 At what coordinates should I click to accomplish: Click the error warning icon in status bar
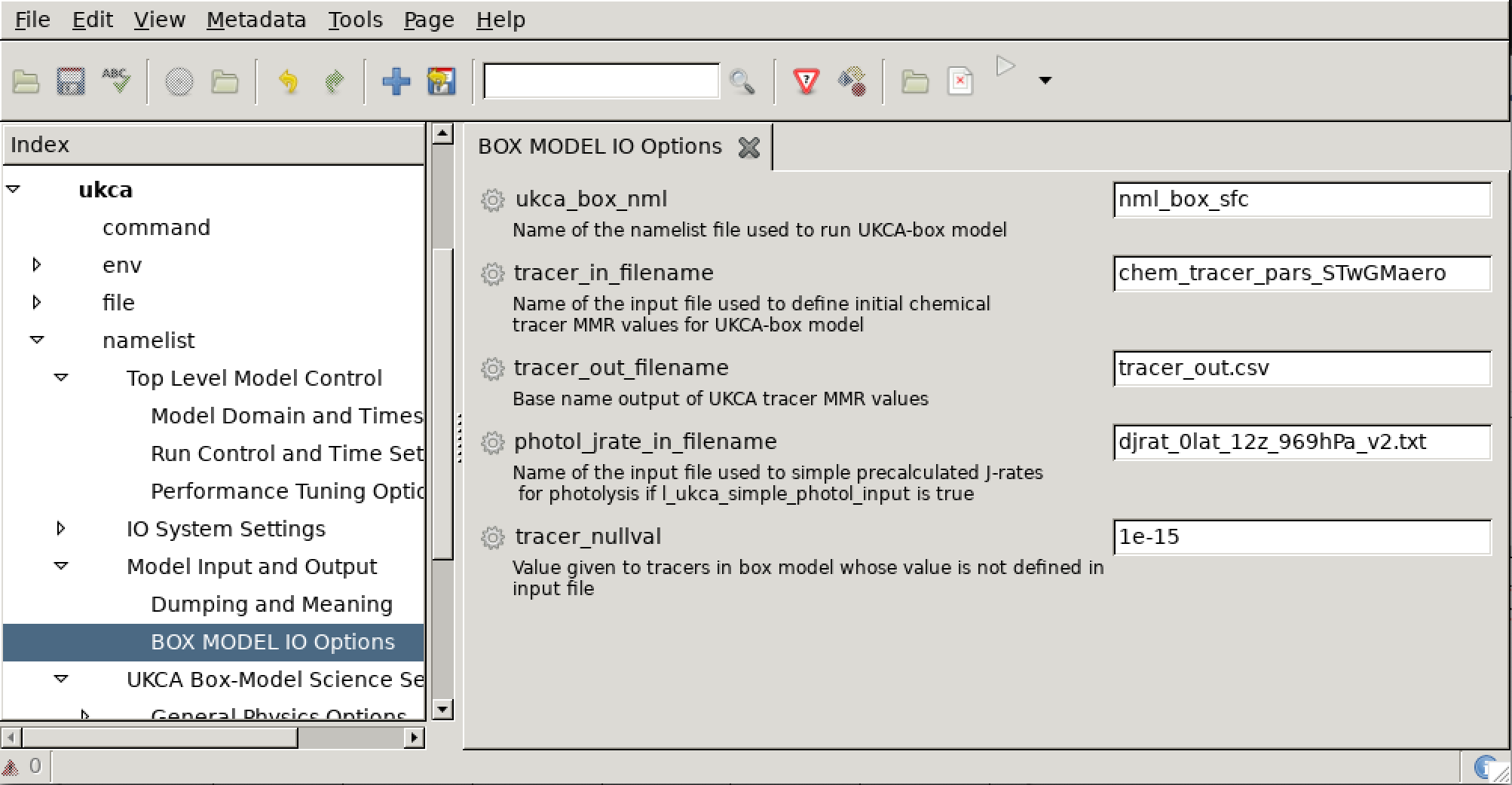[11, 767]
